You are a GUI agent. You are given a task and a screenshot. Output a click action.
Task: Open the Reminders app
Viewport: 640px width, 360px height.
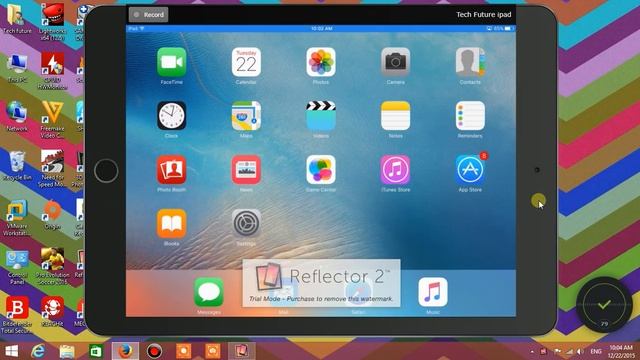(x=470, y=116)
